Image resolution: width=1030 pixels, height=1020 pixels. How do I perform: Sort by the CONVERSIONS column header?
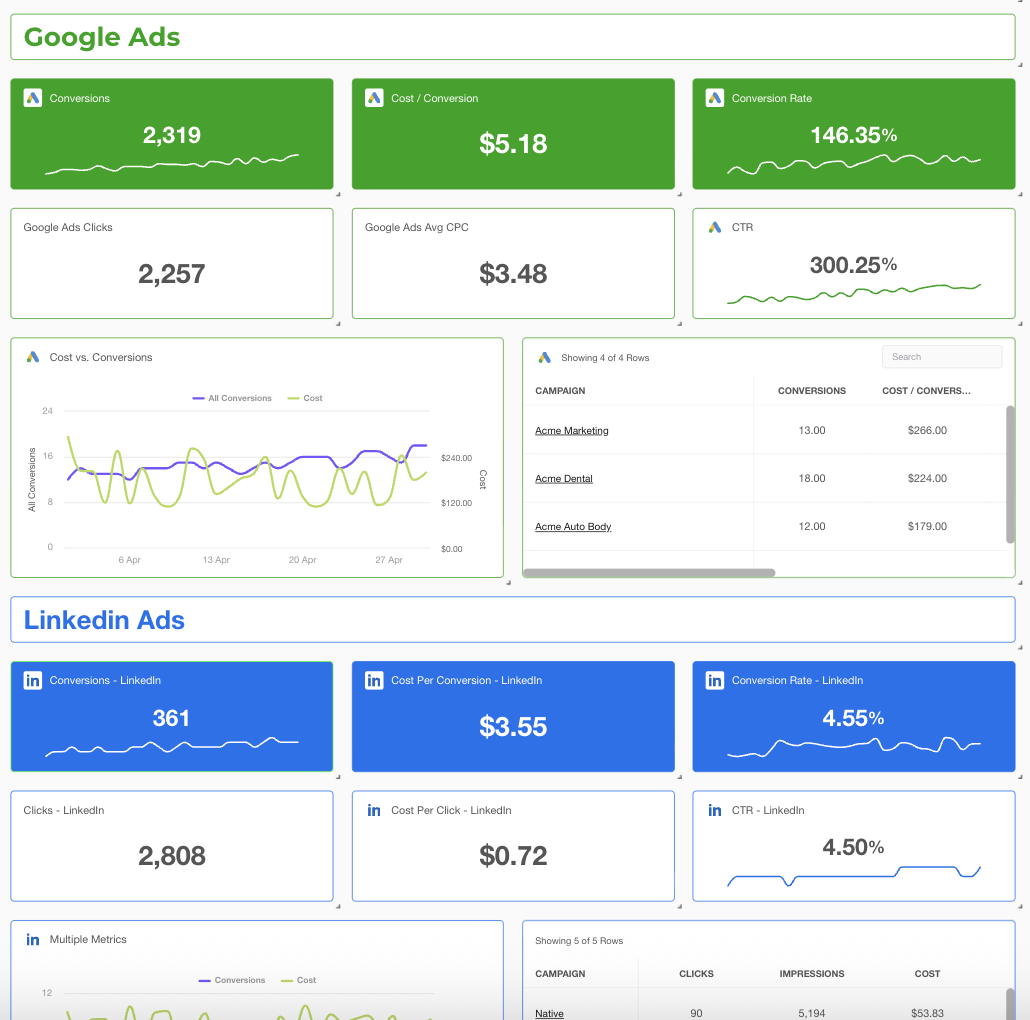(811, 391)
